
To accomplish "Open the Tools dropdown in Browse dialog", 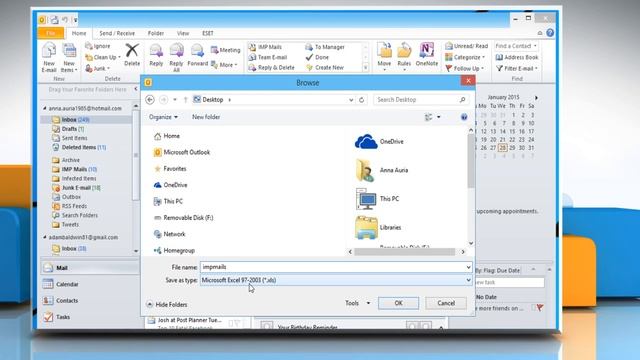I will [358, 303].
